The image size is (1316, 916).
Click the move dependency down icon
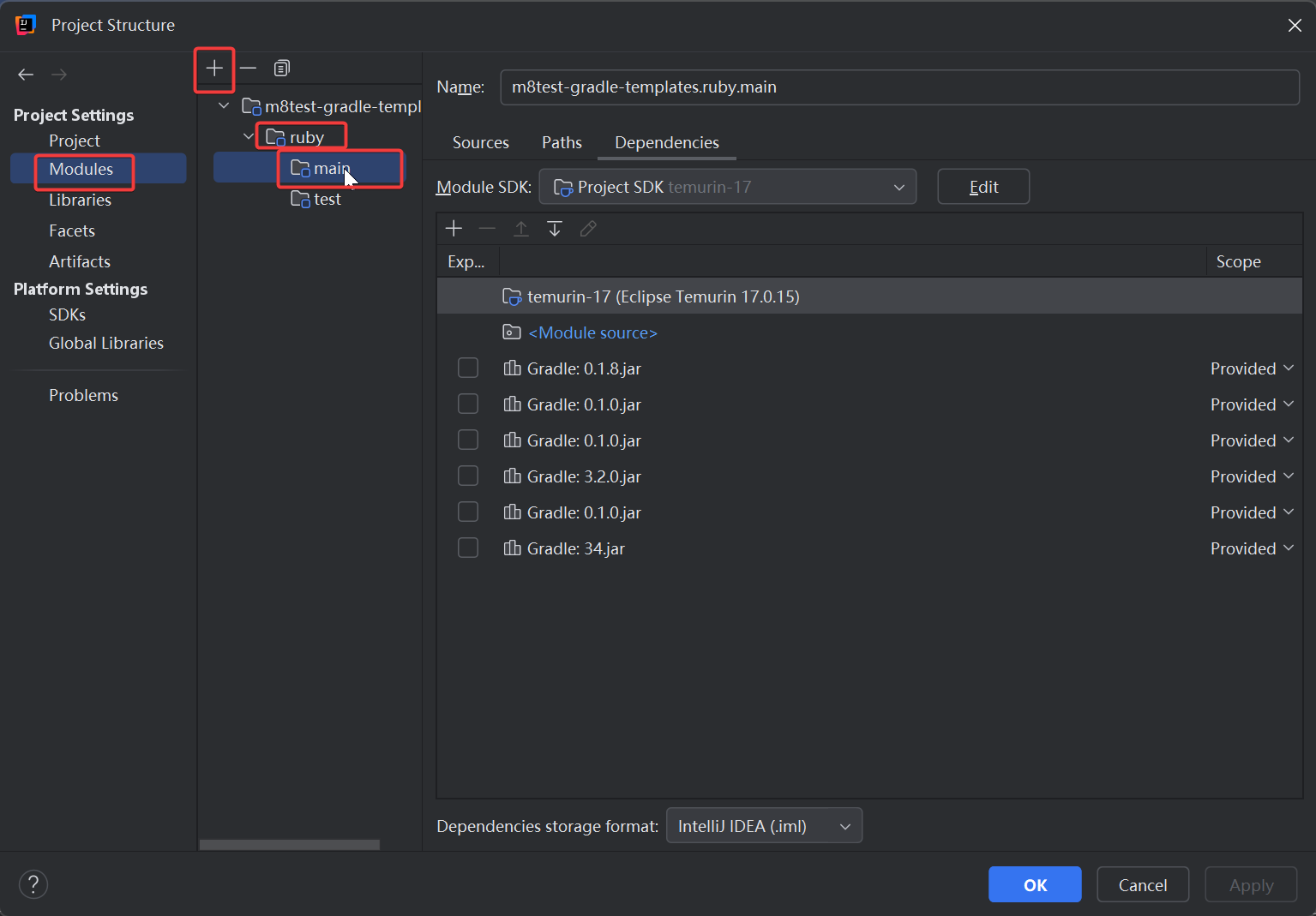(x=555, y=229)
